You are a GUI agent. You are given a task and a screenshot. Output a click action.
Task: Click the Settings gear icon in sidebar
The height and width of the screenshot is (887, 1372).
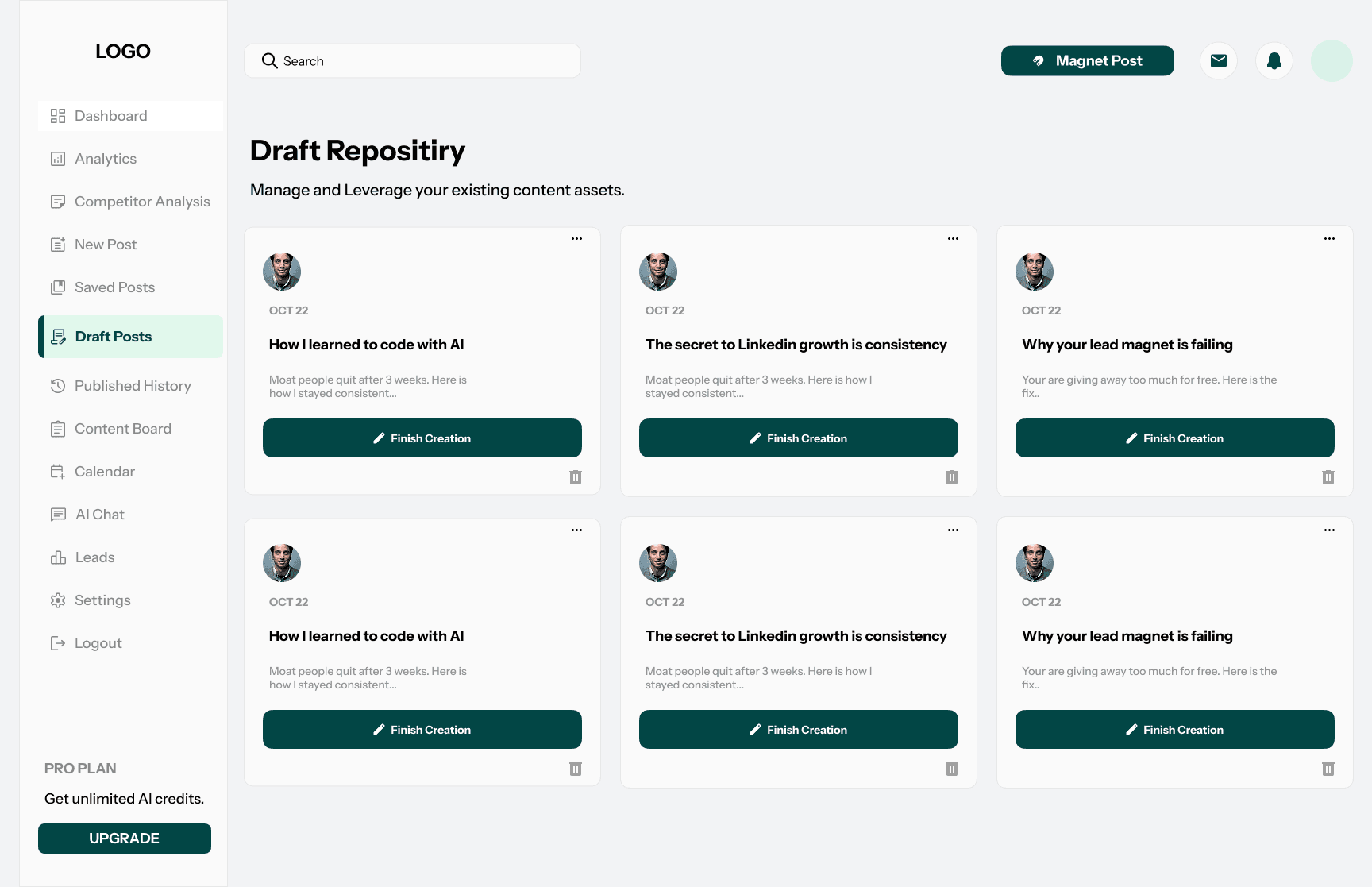(x=58, y=600)
